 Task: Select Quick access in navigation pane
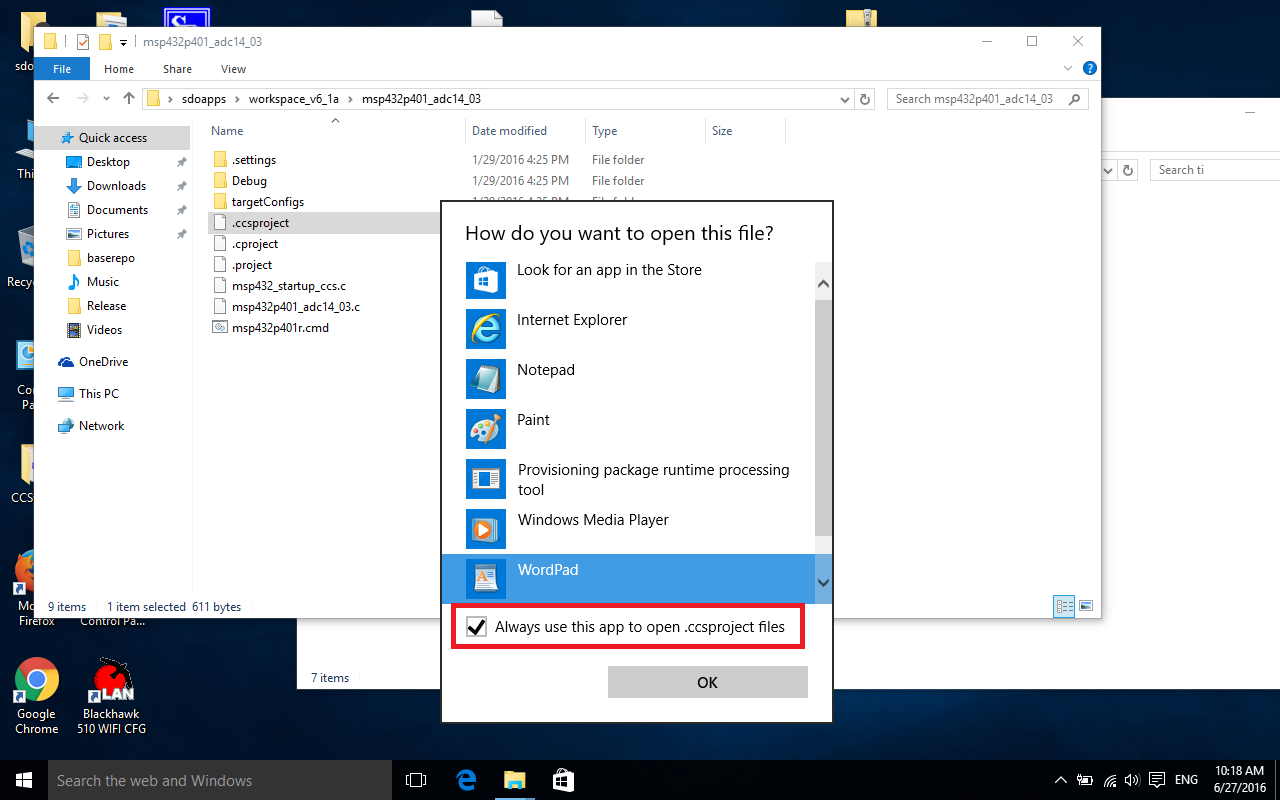tap(113, 138)
